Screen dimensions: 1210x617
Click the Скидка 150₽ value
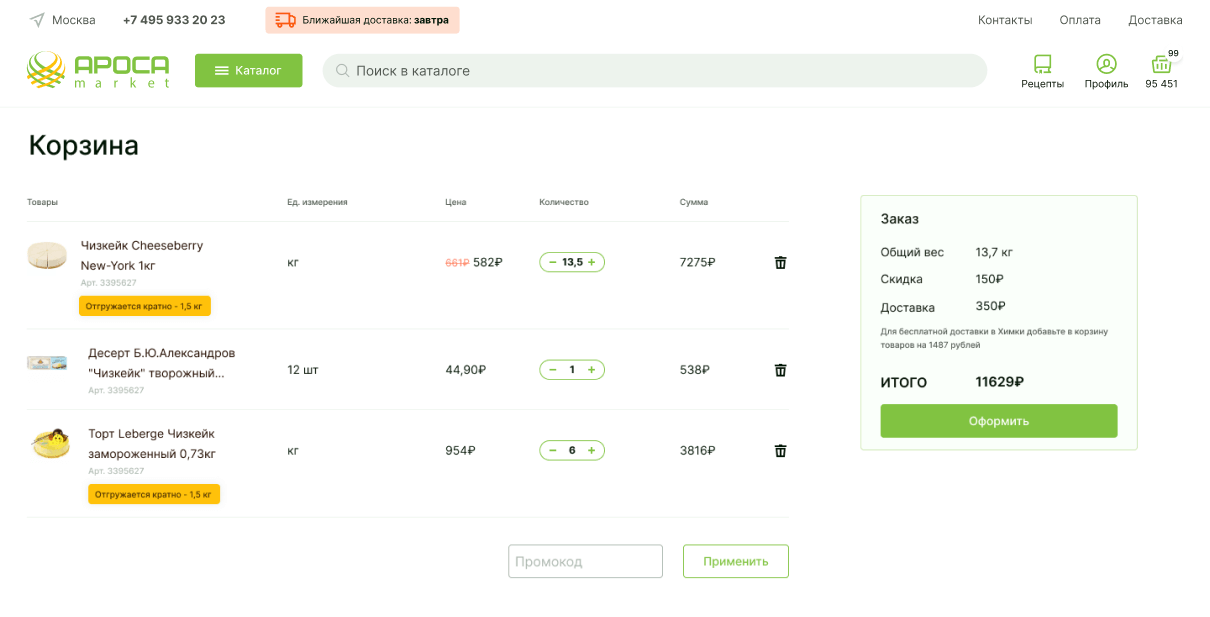[x=989, y=279]
